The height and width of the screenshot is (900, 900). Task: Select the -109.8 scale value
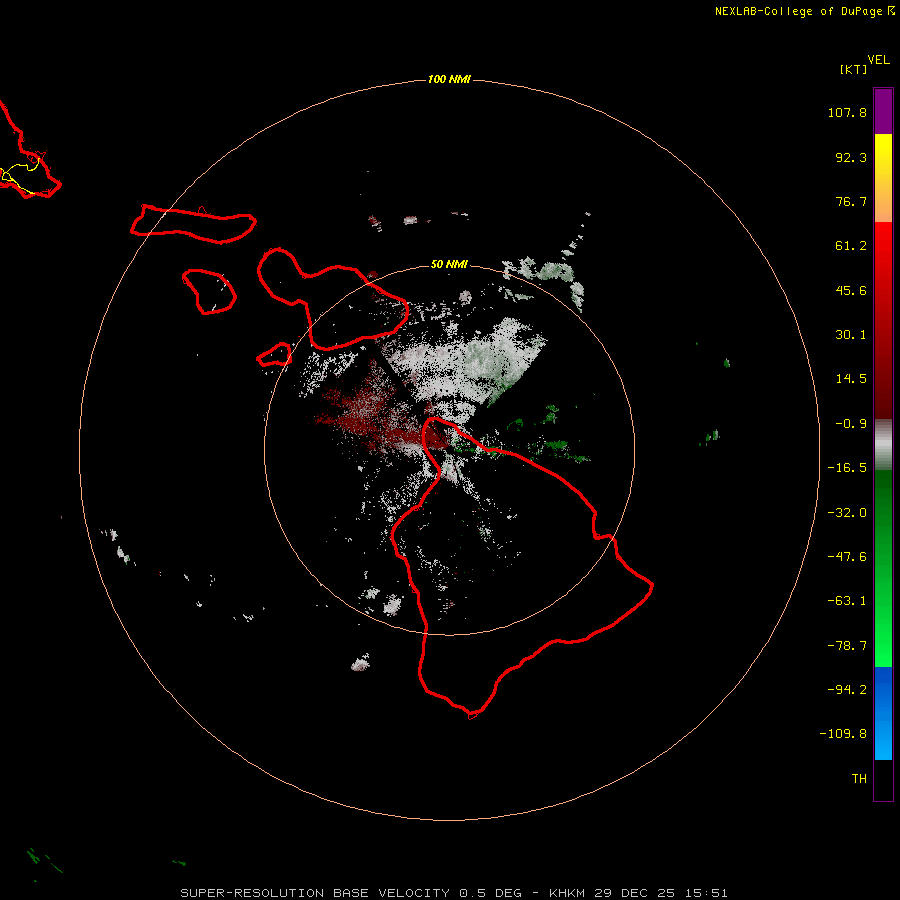point(843,734)
